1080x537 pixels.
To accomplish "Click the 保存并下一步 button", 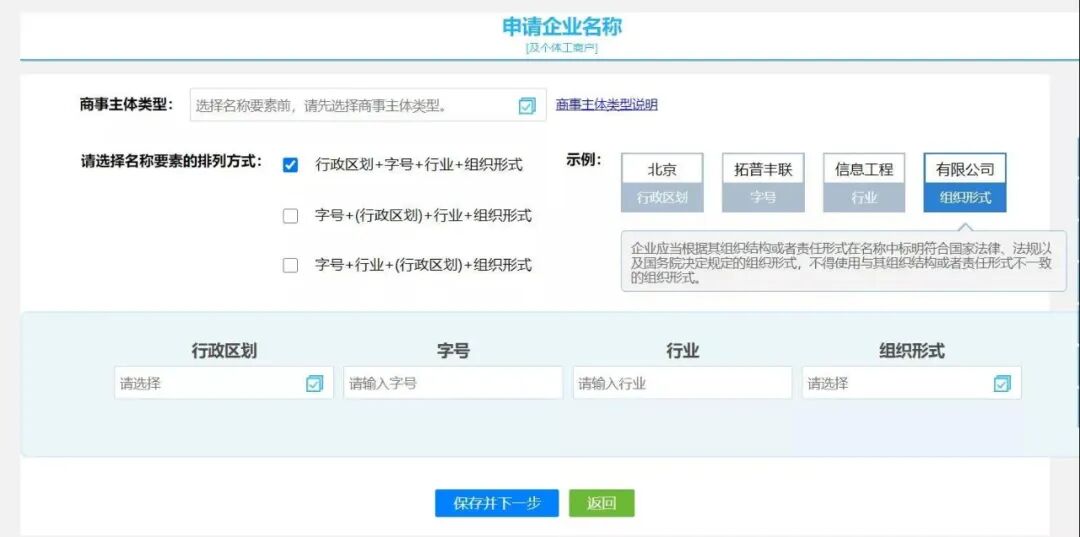I will point(497,503).
